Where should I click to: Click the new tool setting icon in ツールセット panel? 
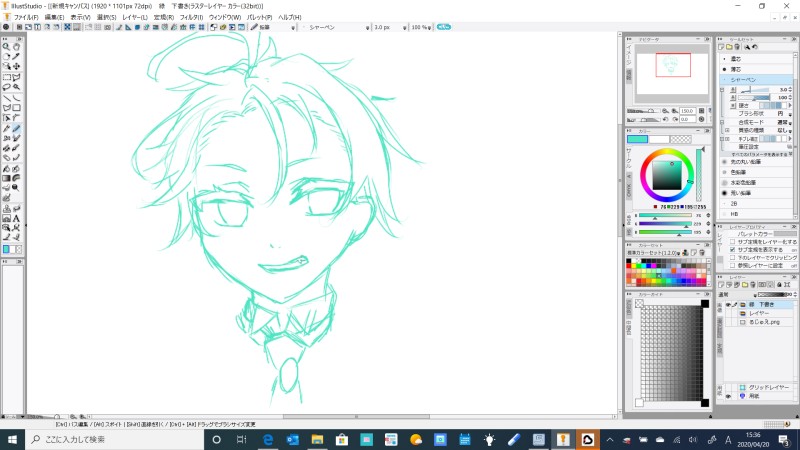(x=721, y=47)
